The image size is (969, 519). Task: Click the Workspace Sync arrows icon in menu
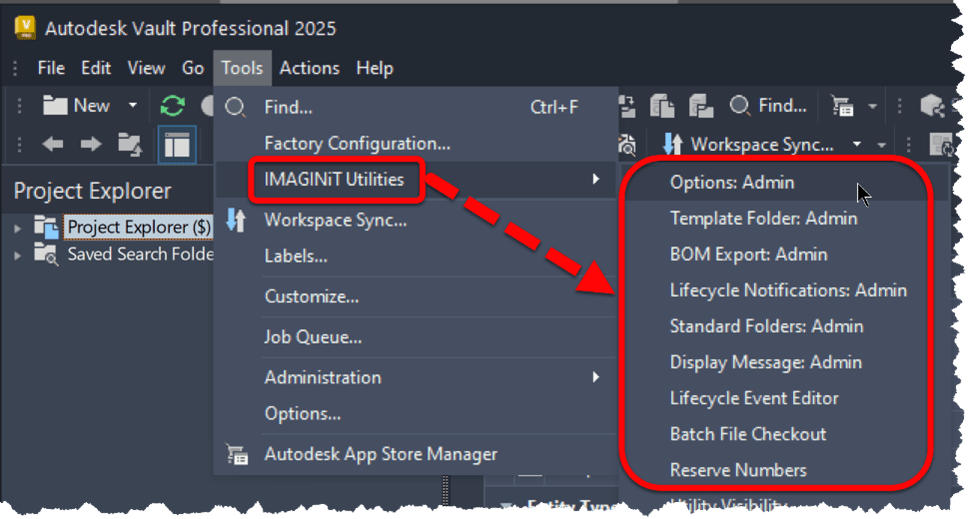coord(235,220)
